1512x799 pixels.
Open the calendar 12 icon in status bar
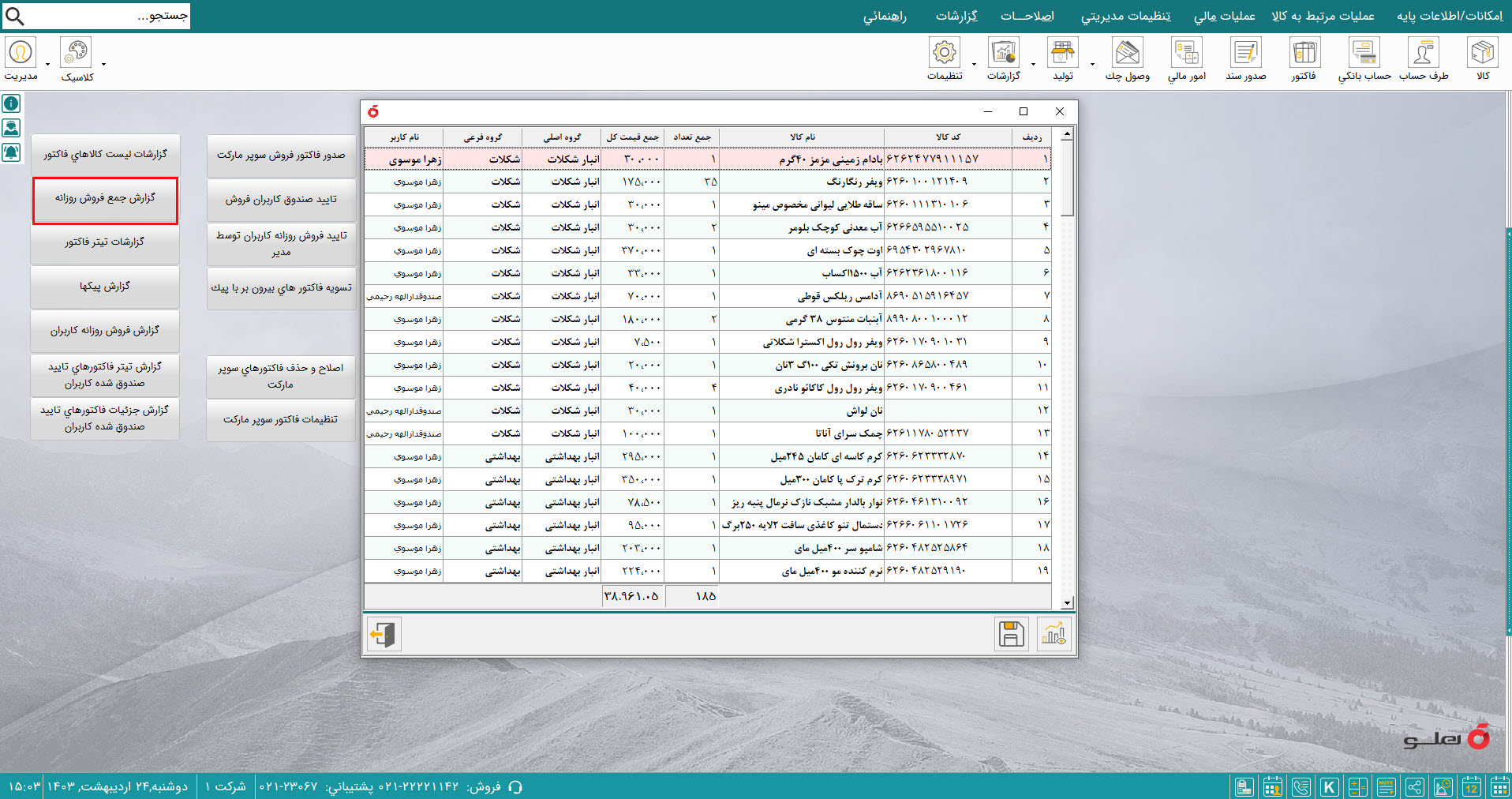(x=1472, y=787)
